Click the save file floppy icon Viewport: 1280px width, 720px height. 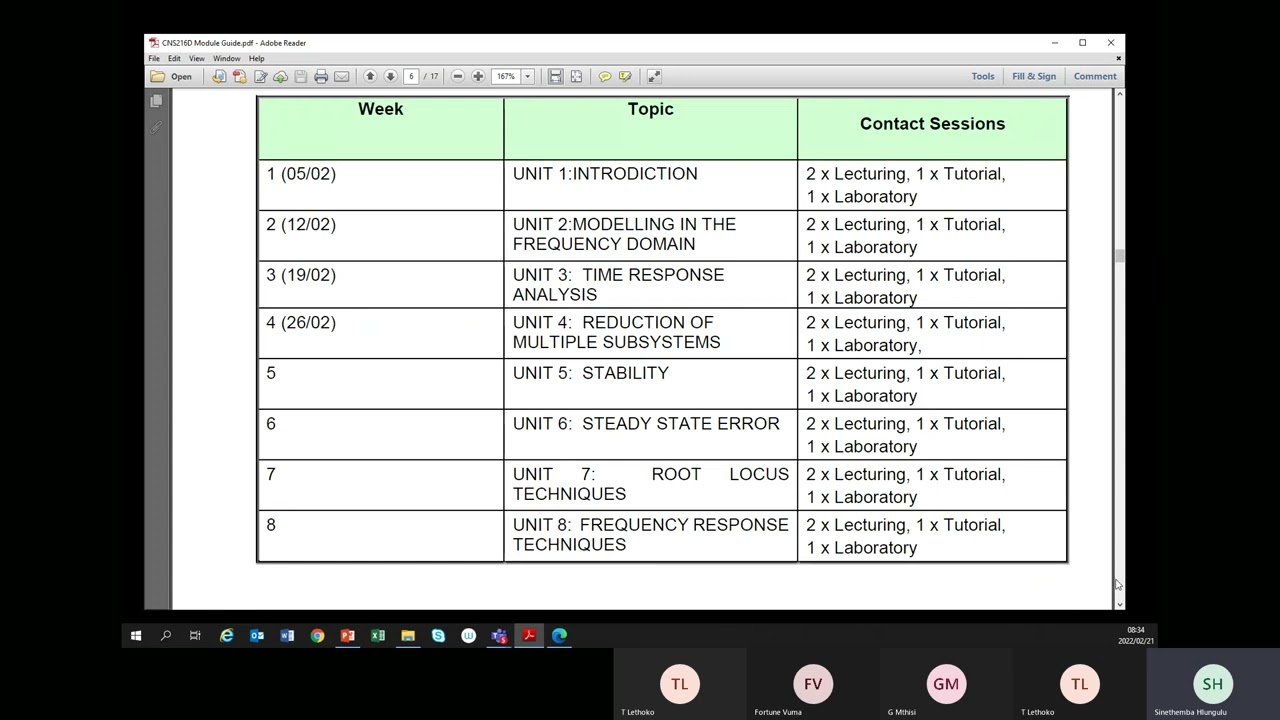tap(300, 76)
